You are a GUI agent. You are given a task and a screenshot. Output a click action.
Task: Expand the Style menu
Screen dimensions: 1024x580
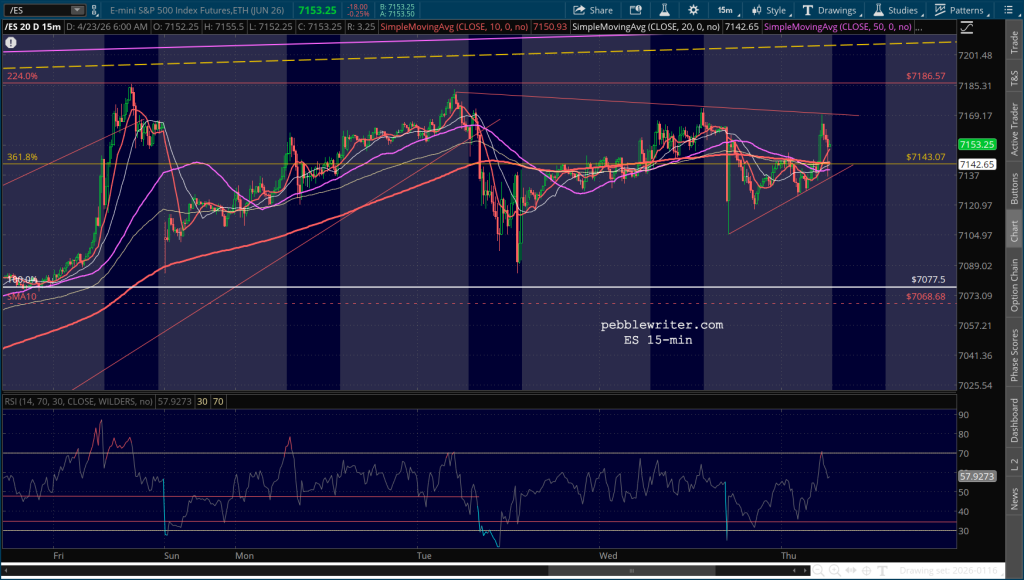tap(768, 10)
